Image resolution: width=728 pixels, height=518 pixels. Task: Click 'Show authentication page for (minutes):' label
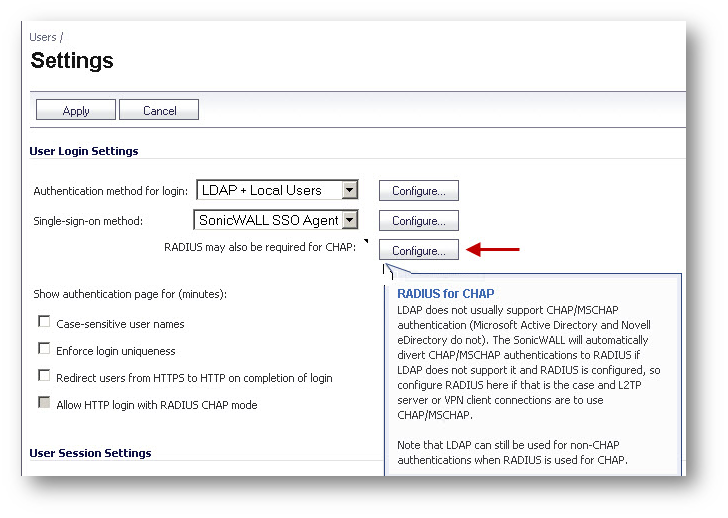coord(130,294)
